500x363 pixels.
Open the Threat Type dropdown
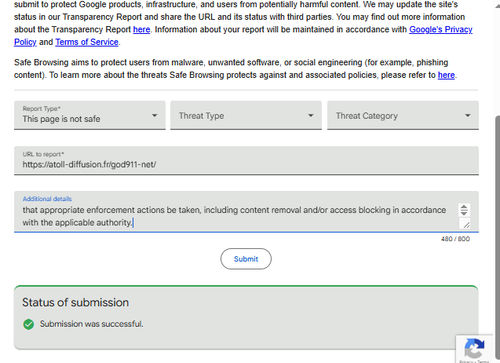click(x=246, y=115)
